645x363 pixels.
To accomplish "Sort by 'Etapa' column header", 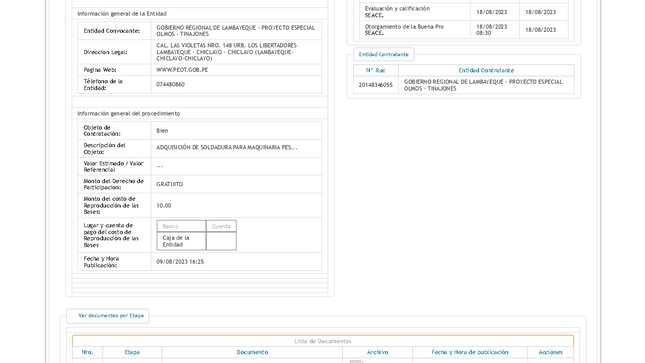I will (132, 352).
